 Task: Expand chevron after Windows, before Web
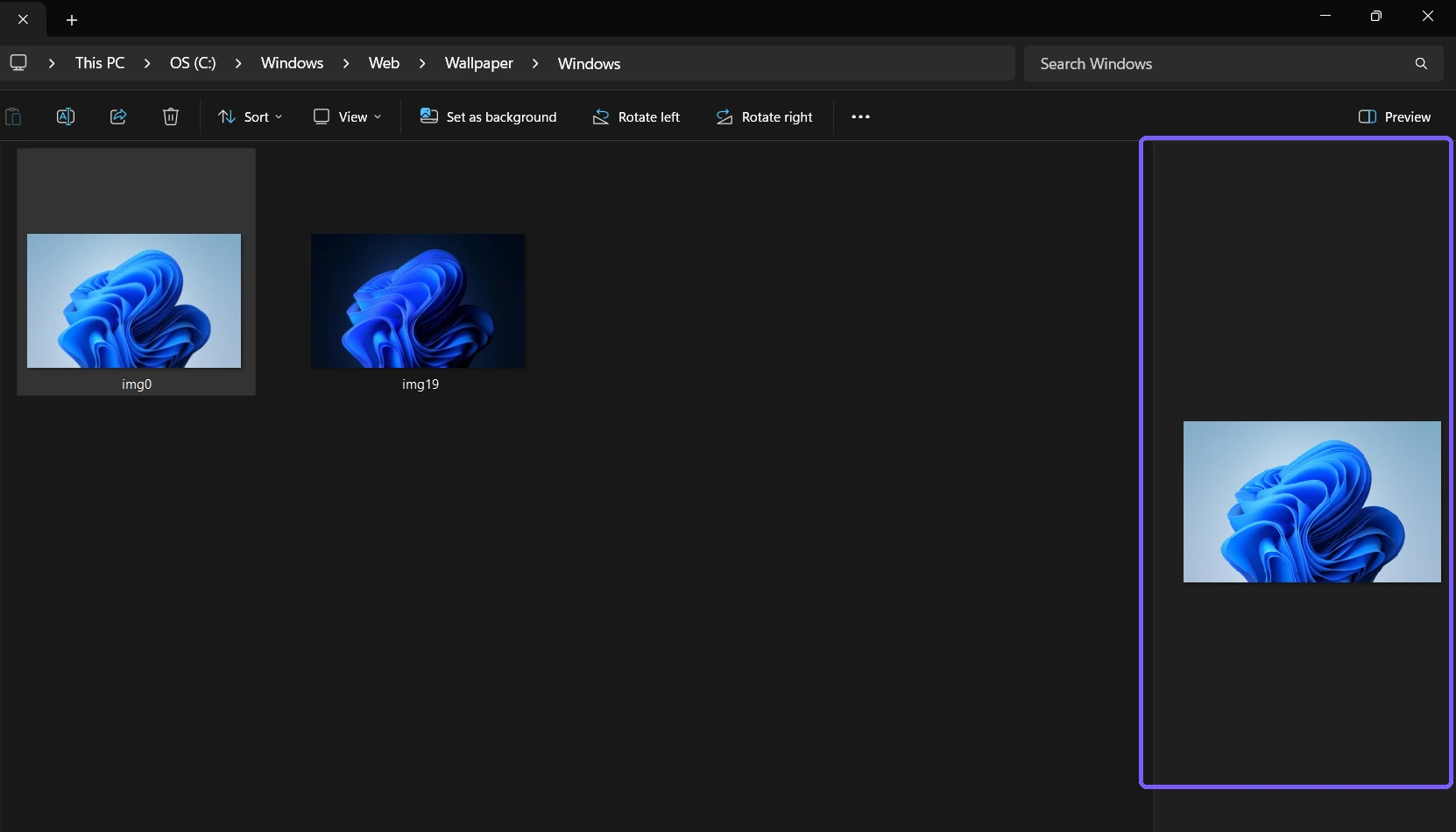pyautogui.click(x=346, y=63)
